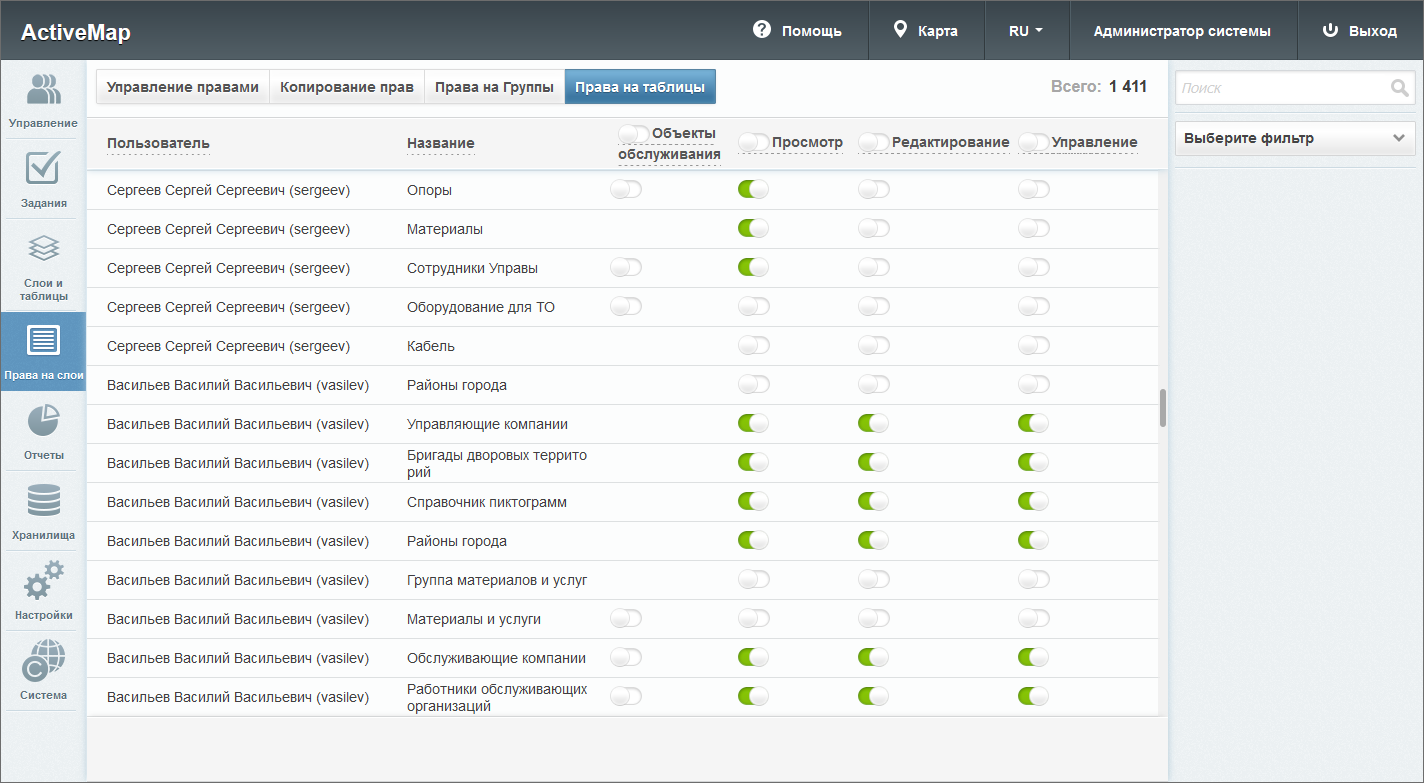Click Администратор системы in header
The height and width of the screenshot is (783, 1424).
tap(1182, 31)
